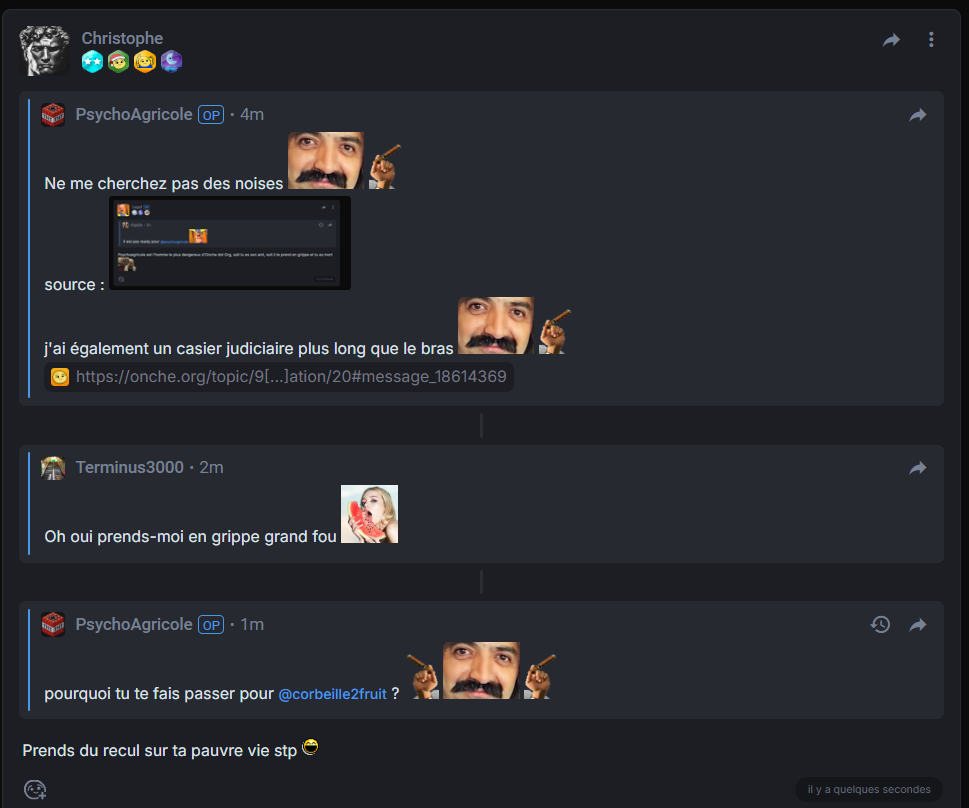The width and height of the screenshot is (969, 808).
Task: Click the OP badge on the 1m quote
Action: 211,625
